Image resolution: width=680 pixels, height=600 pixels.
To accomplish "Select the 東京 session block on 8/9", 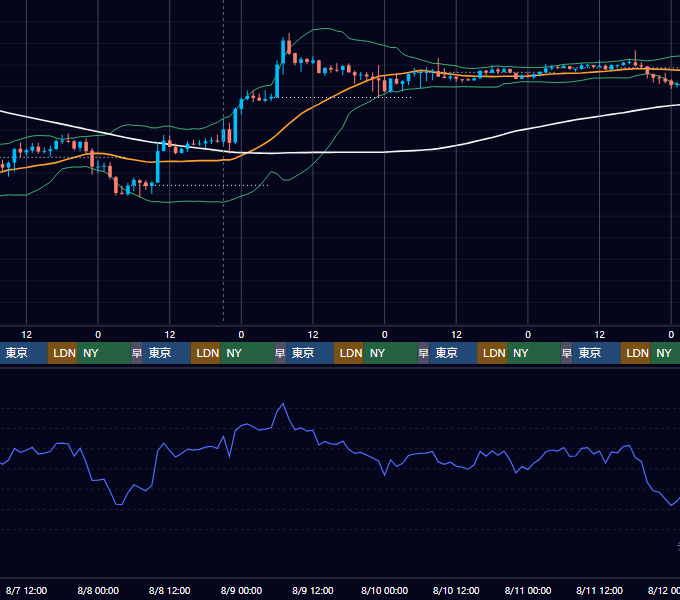I will point(310,353).
